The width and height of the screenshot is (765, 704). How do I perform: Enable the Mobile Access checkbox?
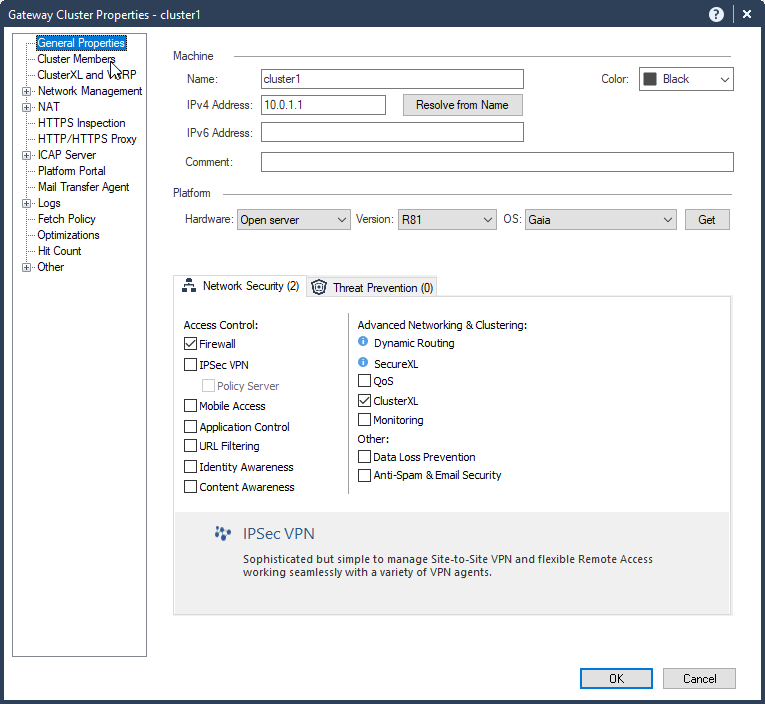pyautogui.click(x=190, y=406)
